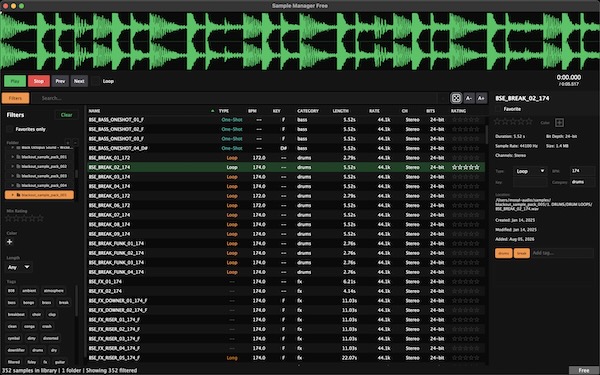Screen dimensions: 600x375
Task: Click the BPM field showing 174
Action: click(582, 171)
